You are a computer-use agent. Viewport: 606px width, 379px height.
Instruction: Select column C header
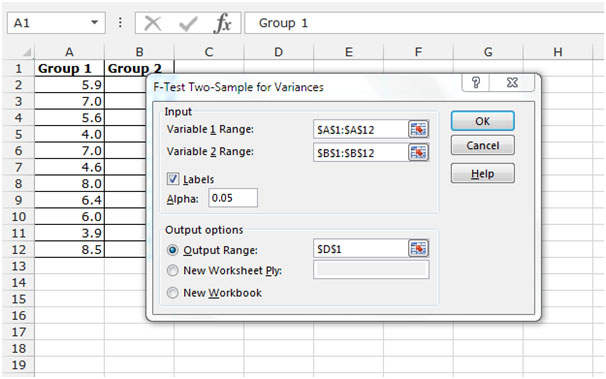(209, 52)
